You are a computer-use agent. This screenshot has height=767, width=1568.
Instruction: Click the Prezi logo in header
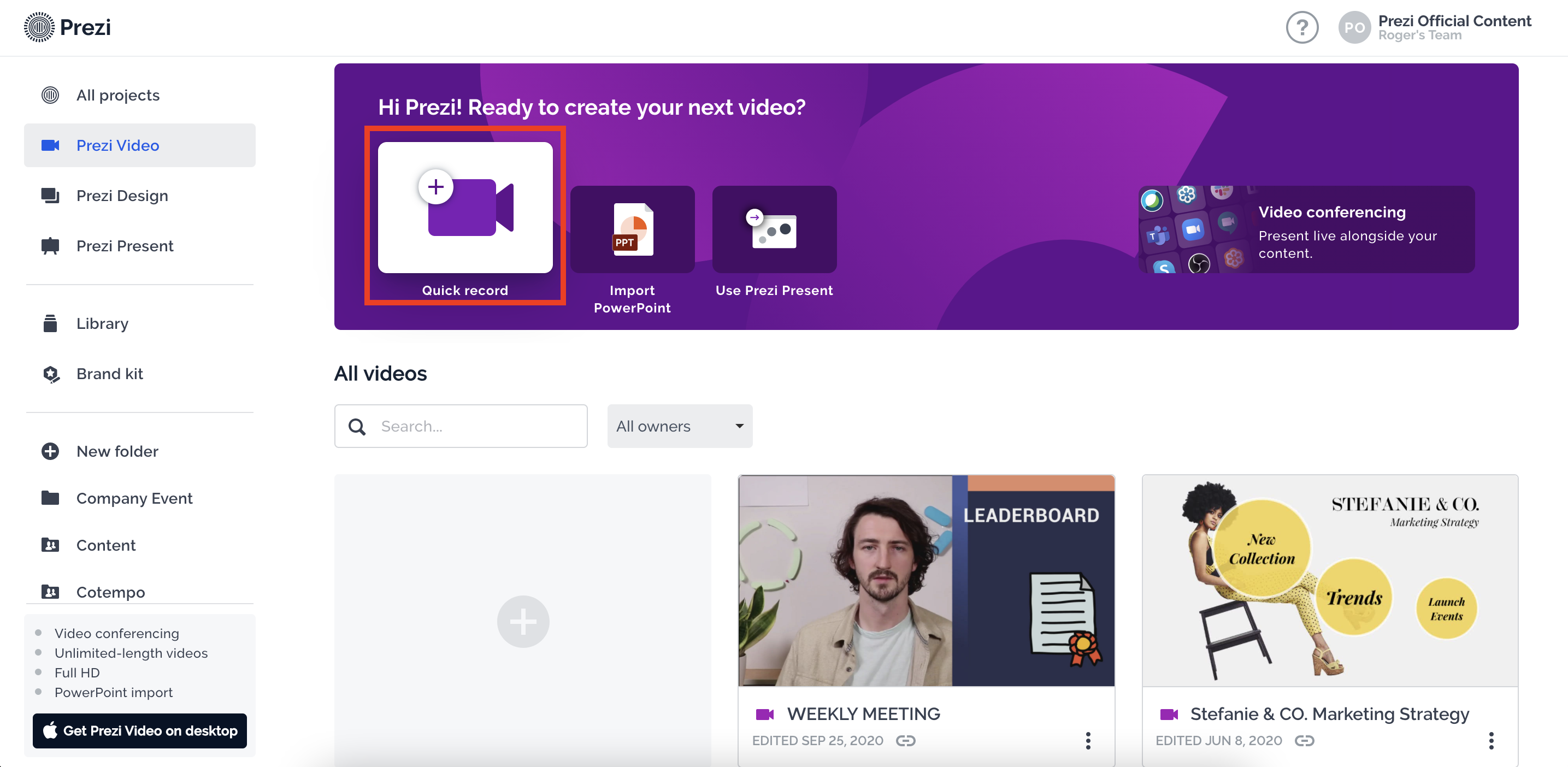point(68,27)
